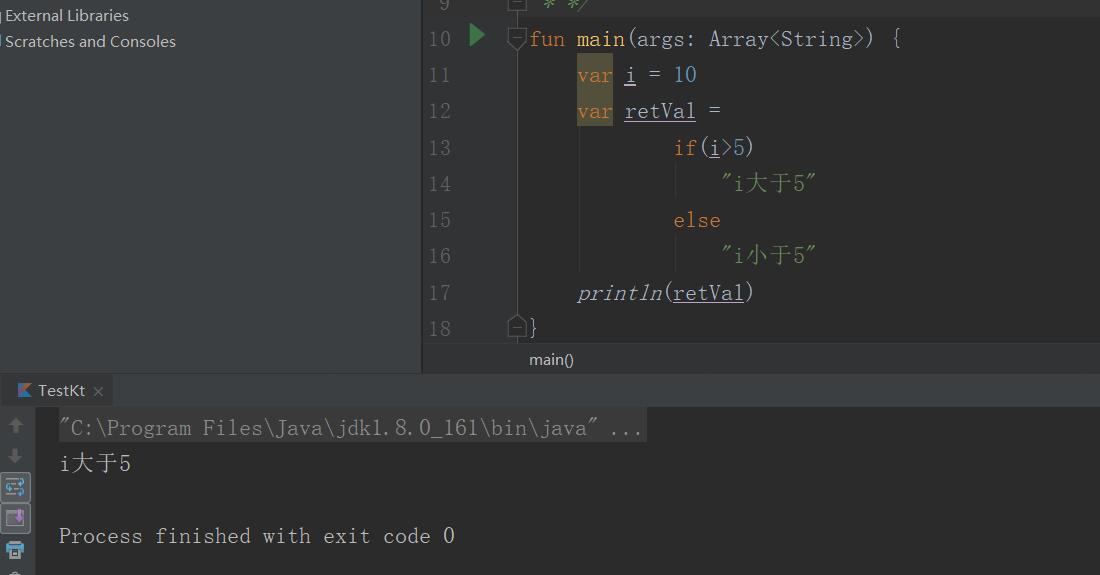
Task: Open External Libraries in project tree
Action: pyautogui.click(x=67, y=15)
